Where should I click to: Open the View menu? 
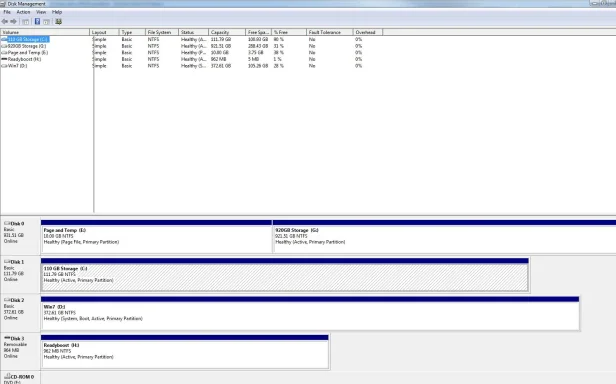point(41,12)
